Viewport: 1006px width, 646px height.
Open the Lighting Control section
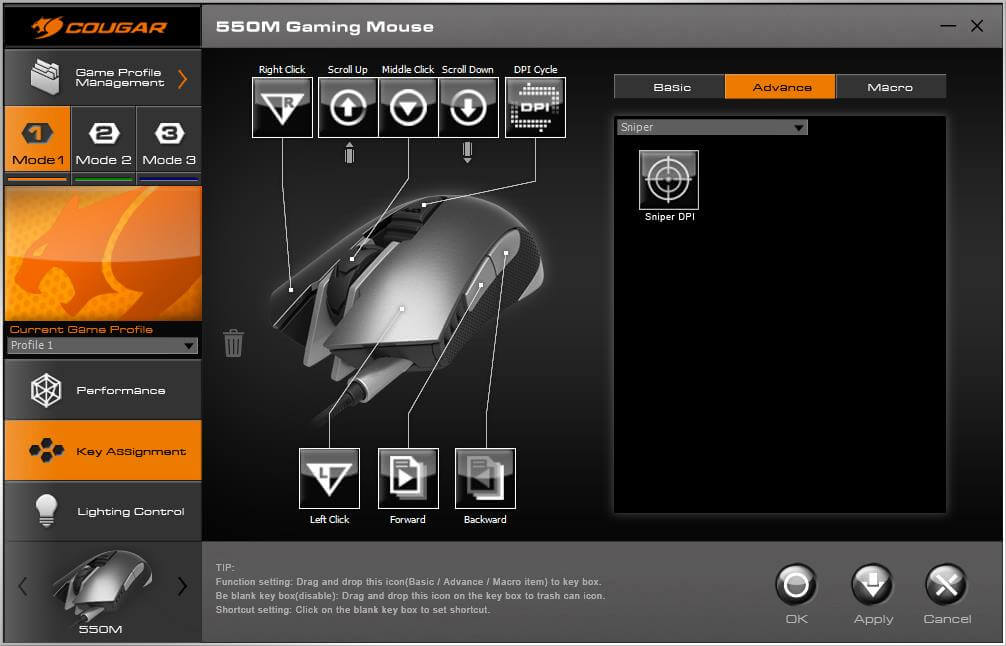(102, 511)
